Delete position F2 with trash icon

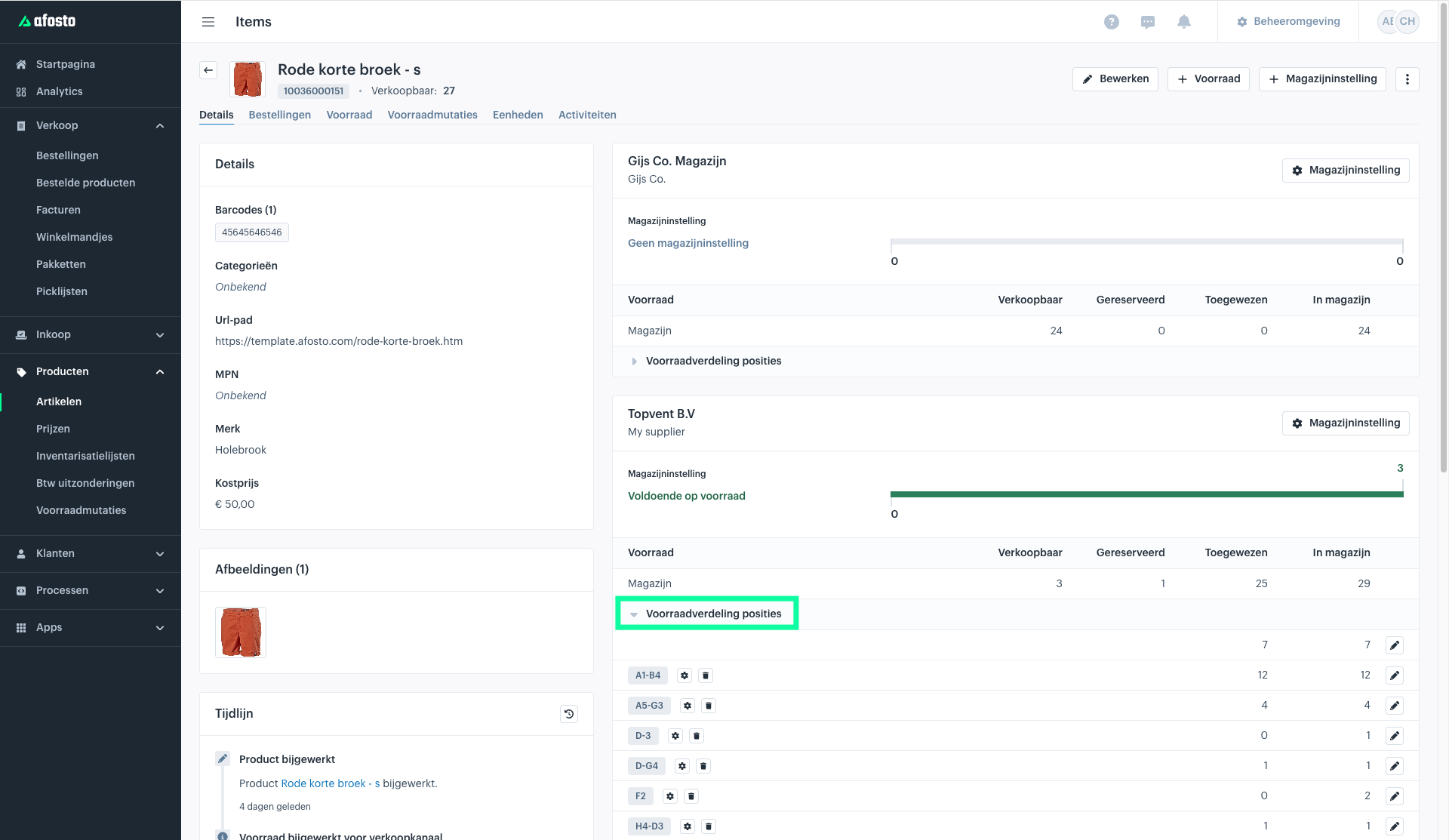click(x=691, y=796)
